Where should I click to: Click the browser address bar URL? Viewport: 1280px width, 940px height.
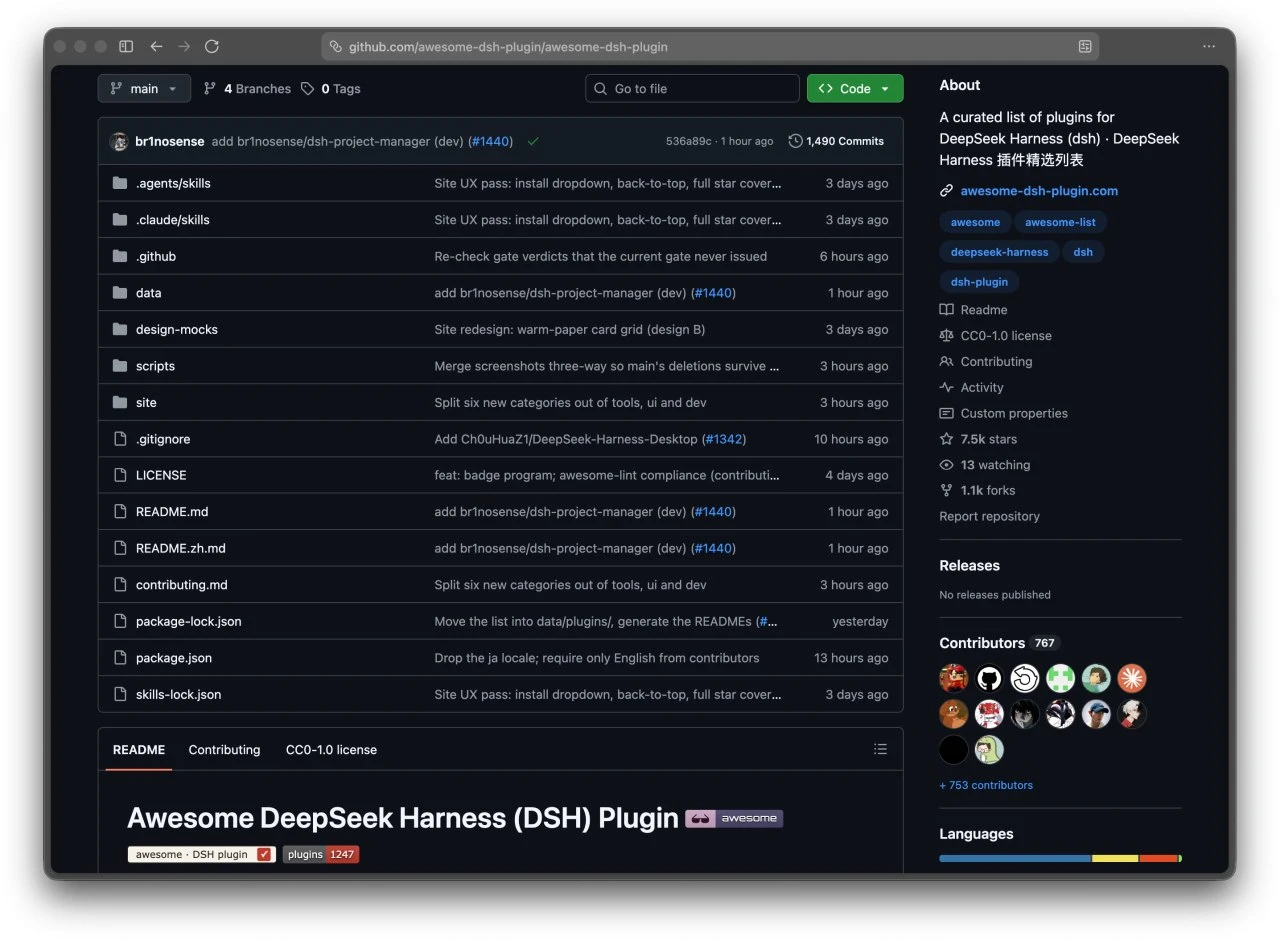(508, 47)
